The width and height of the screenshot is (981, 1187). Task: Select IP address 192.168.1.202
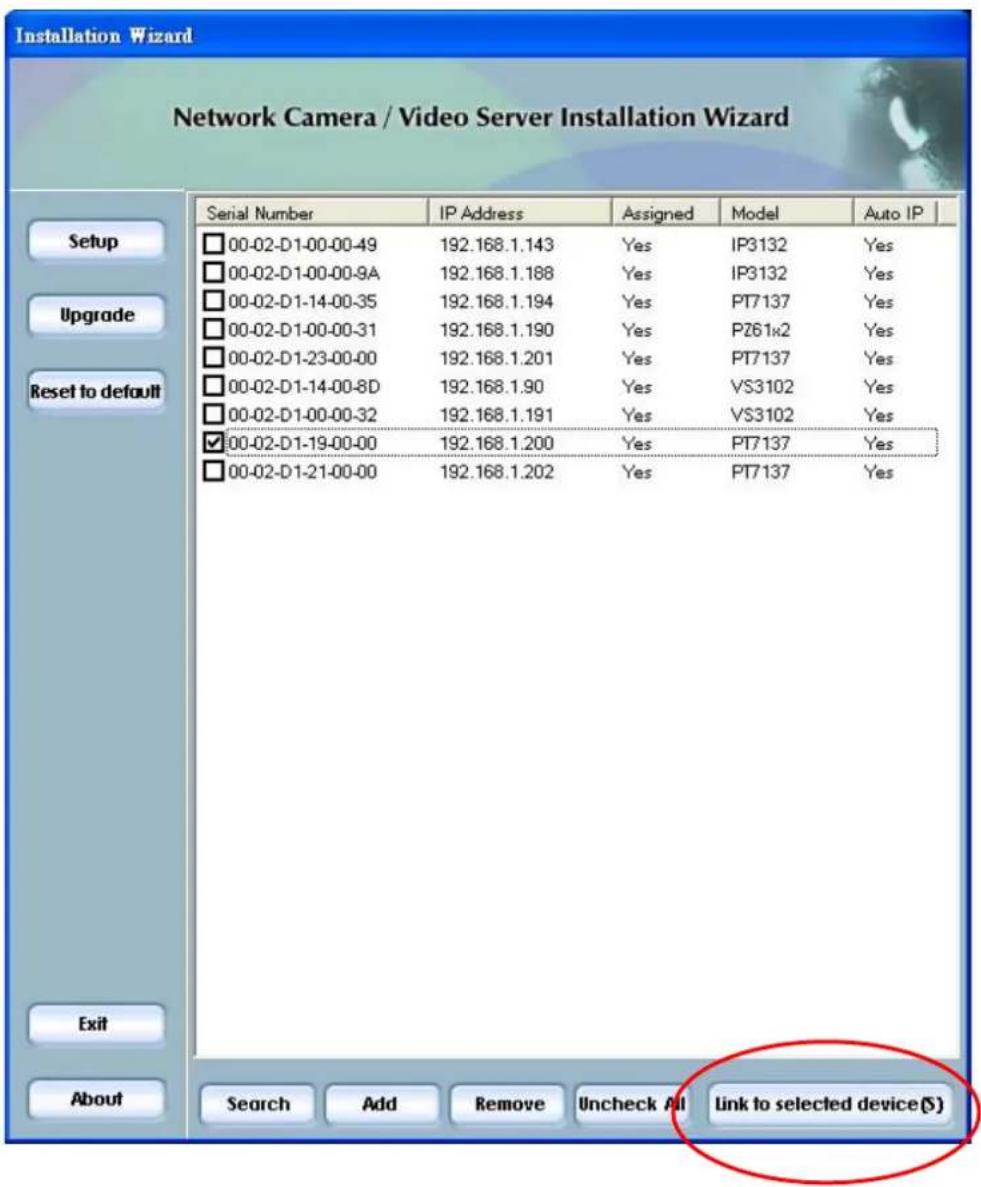tap(497, 472)
